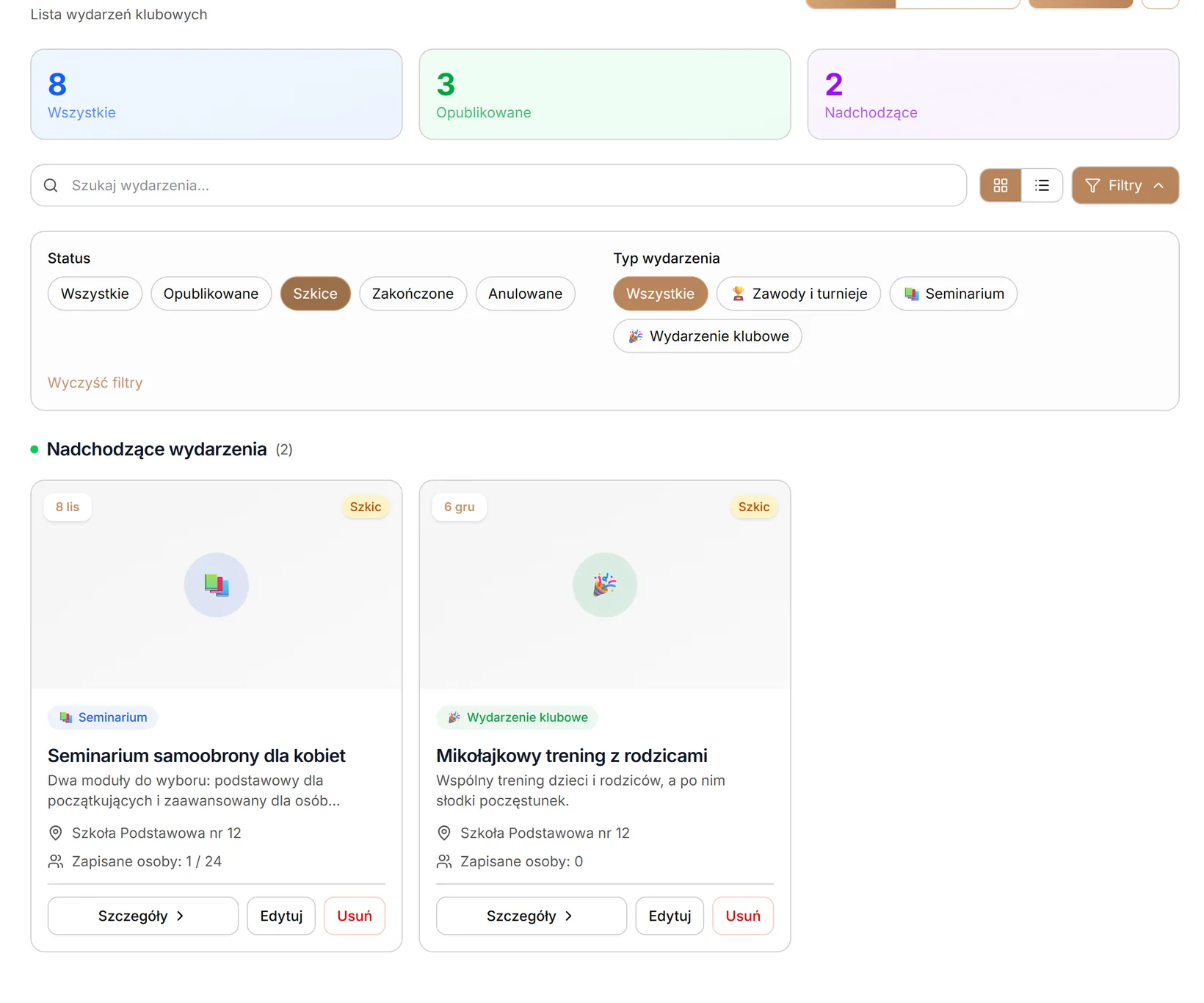
Task: Filter by Seminarium event type chip
Action: [x=953, y=294]
